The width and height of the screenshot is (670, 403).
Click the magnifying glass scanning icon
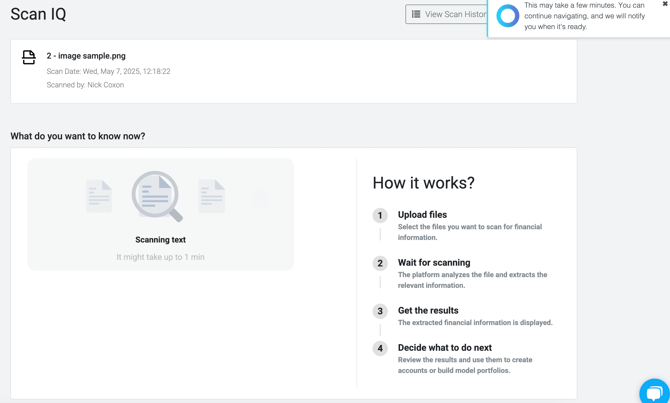(x=157, y=196)
